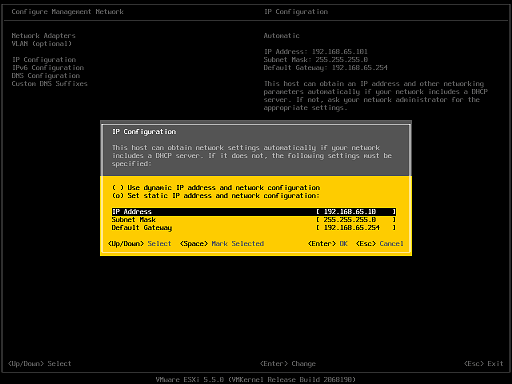Click the VMware ESXi version footer text
This screenshot has height=384, width=512.
[256, 380]
